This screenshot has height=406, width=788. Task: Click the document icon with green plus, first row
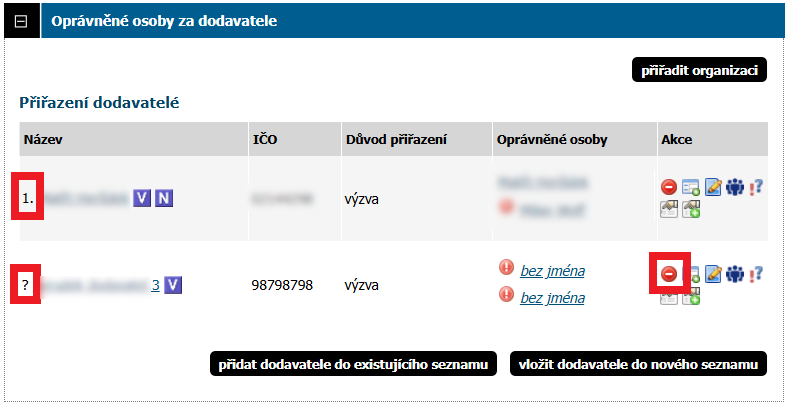click(691, 209)
